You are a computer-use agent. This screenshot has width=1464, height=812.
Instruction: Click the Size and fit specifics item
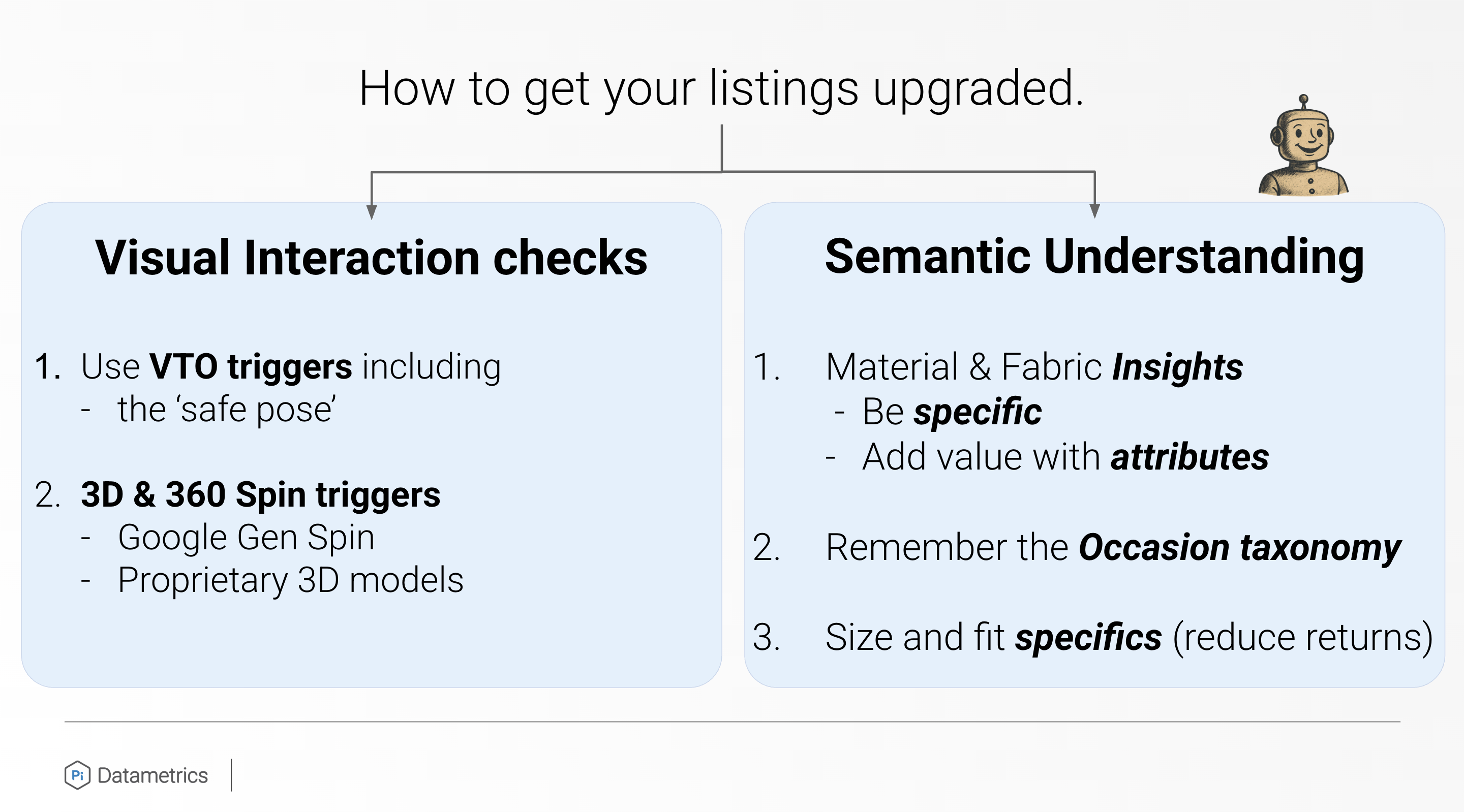tap(1128, 637)
